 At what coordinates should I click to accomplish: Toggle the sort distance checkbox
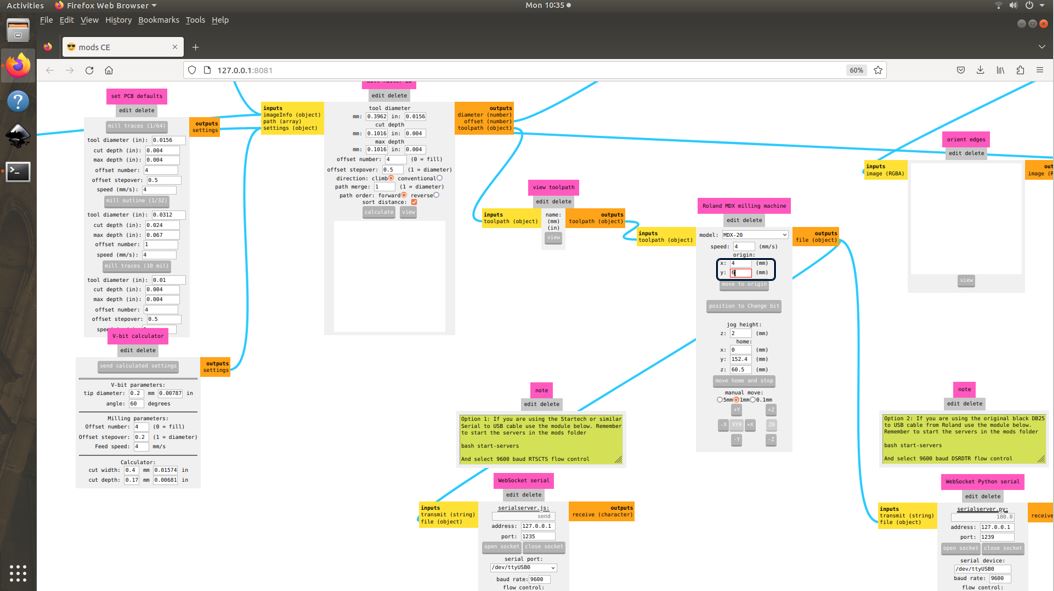pyautogui.click(x=414, y=202)
